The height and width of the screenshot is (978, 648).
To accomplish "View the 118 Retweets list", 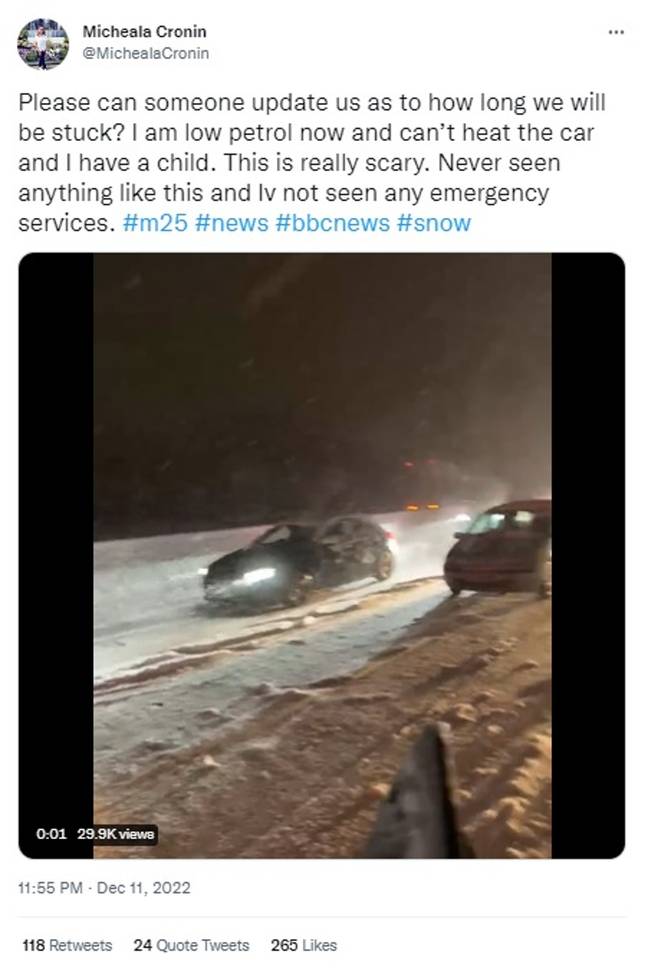I will [x=67, y=946].
